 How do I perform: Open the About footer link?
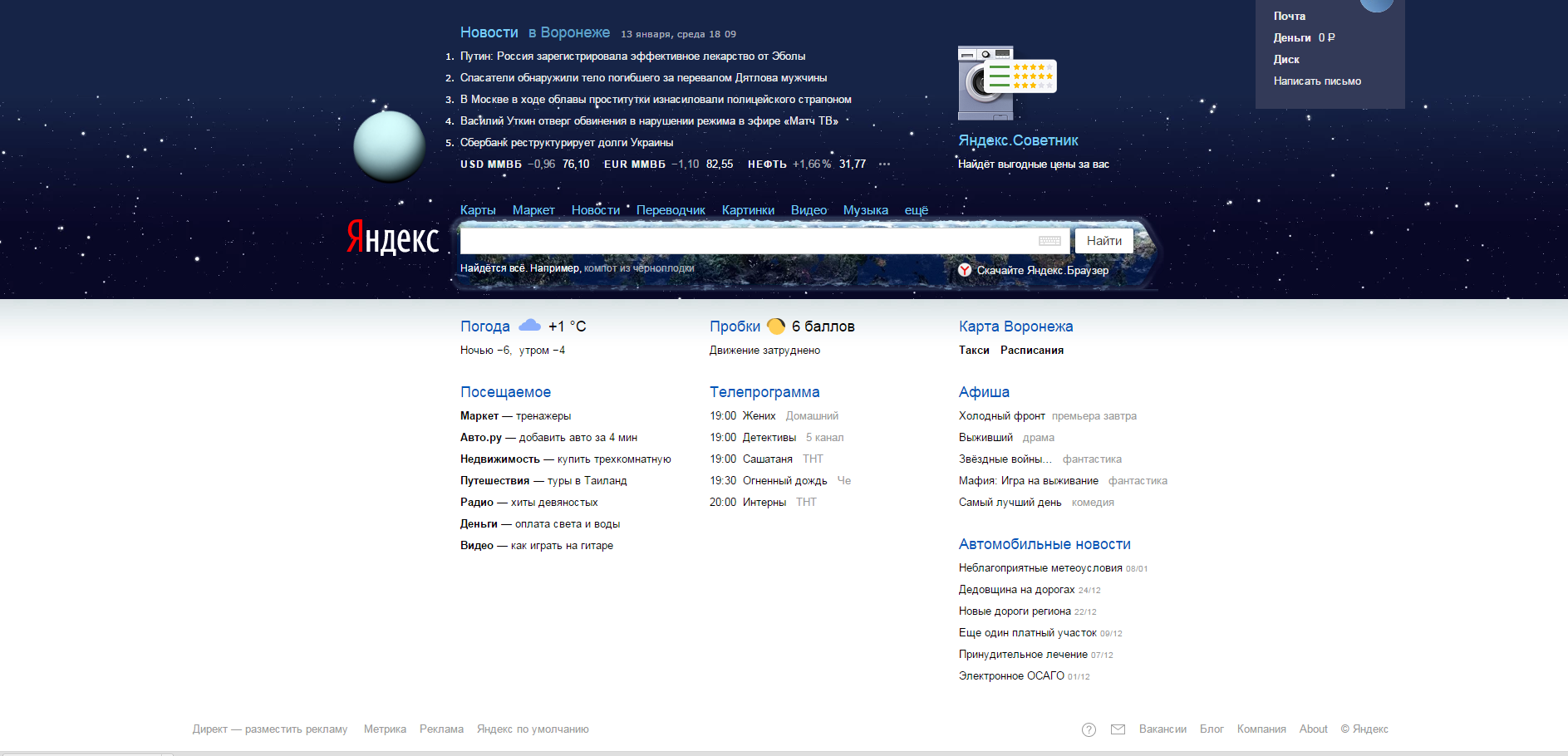[x=1313, y=729]
